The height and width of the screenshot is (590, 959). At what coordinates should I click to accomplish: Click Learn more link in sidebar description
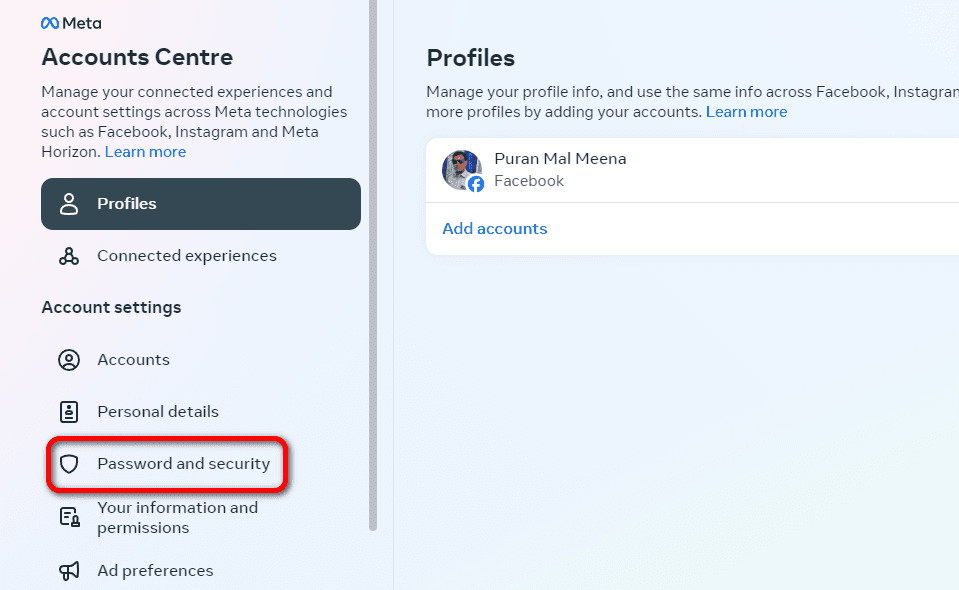[145, 152]
